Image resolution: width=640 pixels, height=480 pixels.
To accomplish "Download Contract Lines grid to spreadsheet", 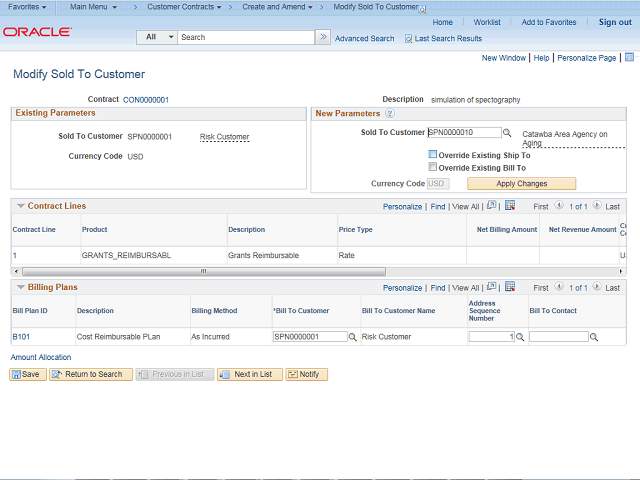I will 510,205.
